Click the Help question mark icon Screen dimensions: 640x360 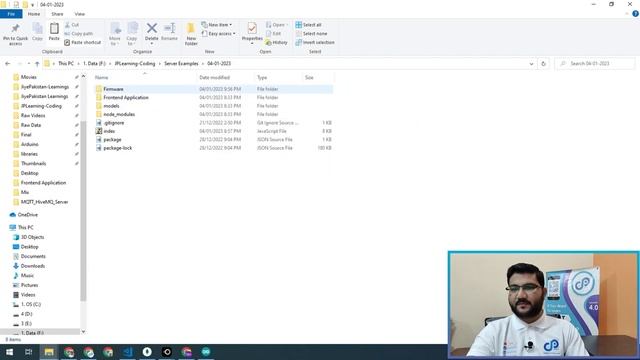pos(635,14)
